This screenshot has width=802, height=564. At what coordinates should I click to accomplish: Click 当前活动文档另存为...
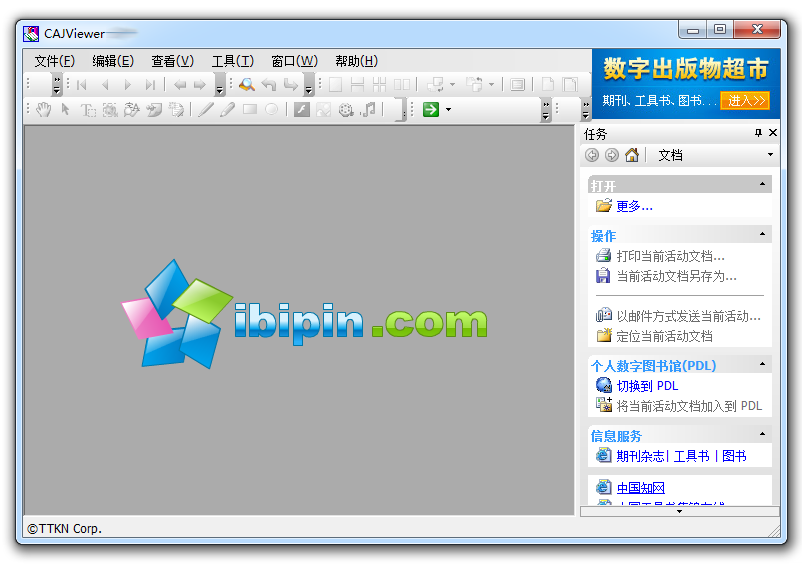pos(676,276)
